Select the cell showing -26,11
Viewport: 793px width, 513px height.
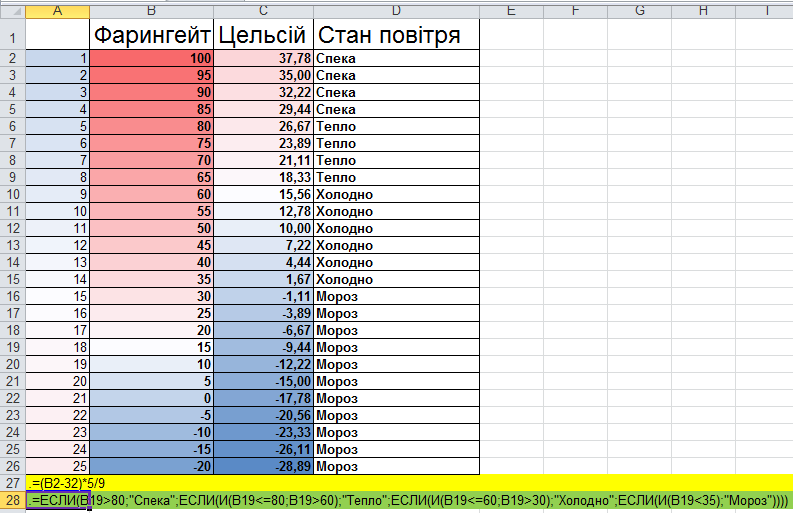coord(263,449)
